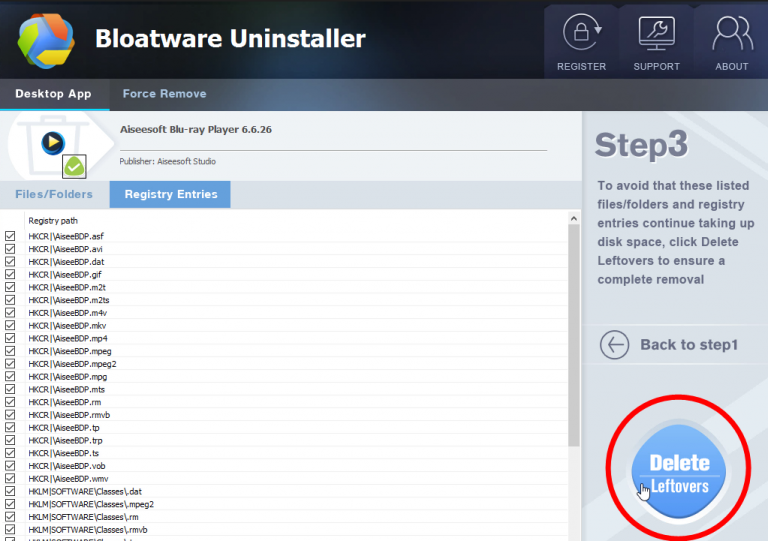Click the ABOUT label
768x541 pixels.
click(x=732, y=67)
